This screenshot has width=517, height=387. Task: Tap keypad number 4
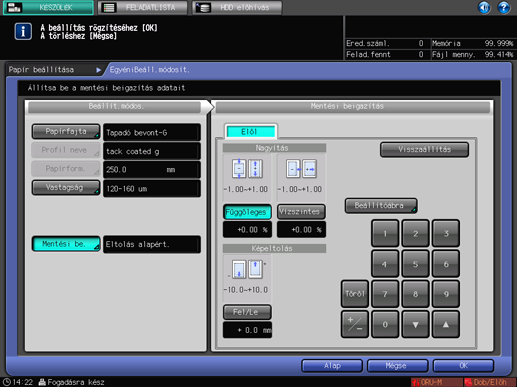coord(385,264)
